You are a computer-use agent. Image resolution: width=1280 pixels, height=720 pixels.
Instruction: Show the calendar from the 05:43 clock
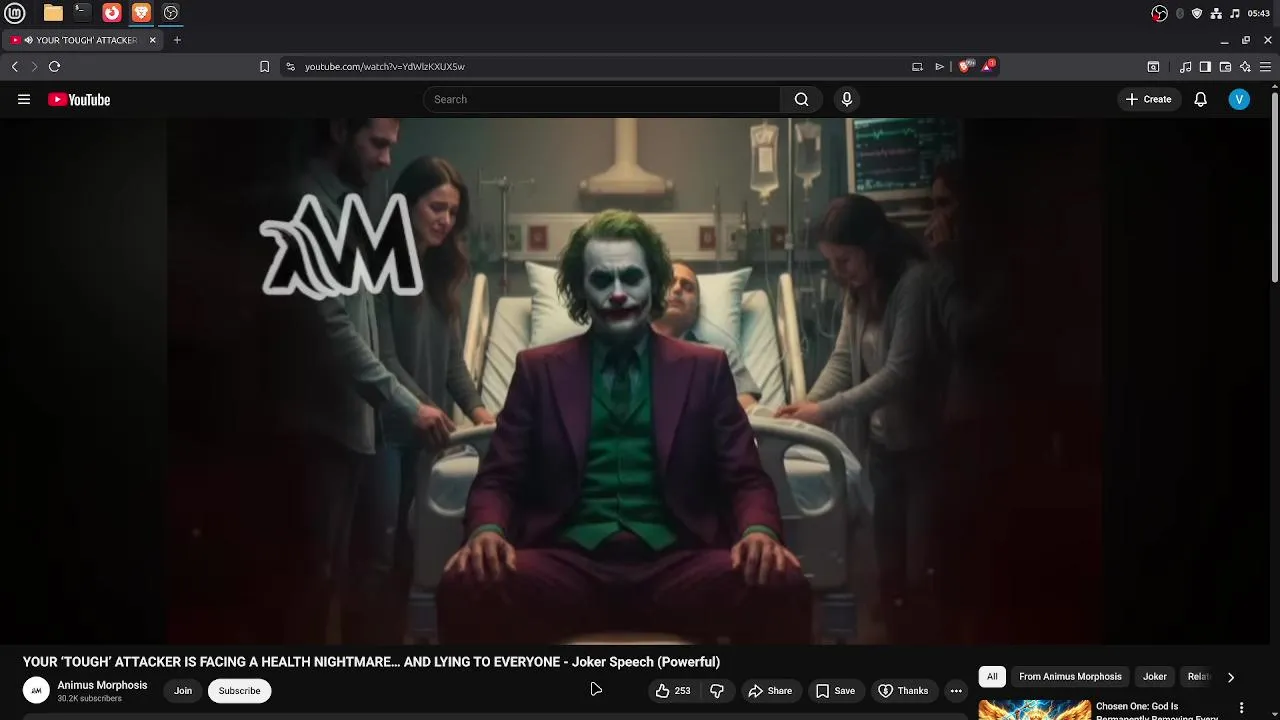pos(1259,13)
